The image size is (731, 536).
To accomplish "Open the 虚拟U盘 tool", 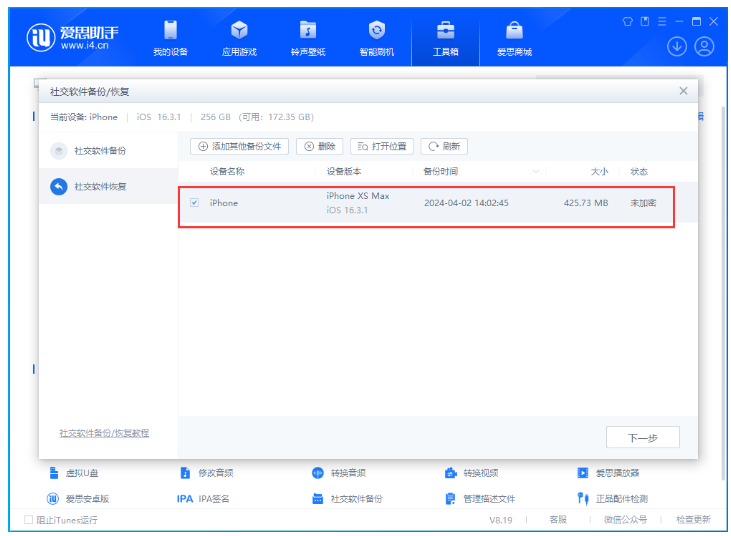I will click(x=74, y=473).
